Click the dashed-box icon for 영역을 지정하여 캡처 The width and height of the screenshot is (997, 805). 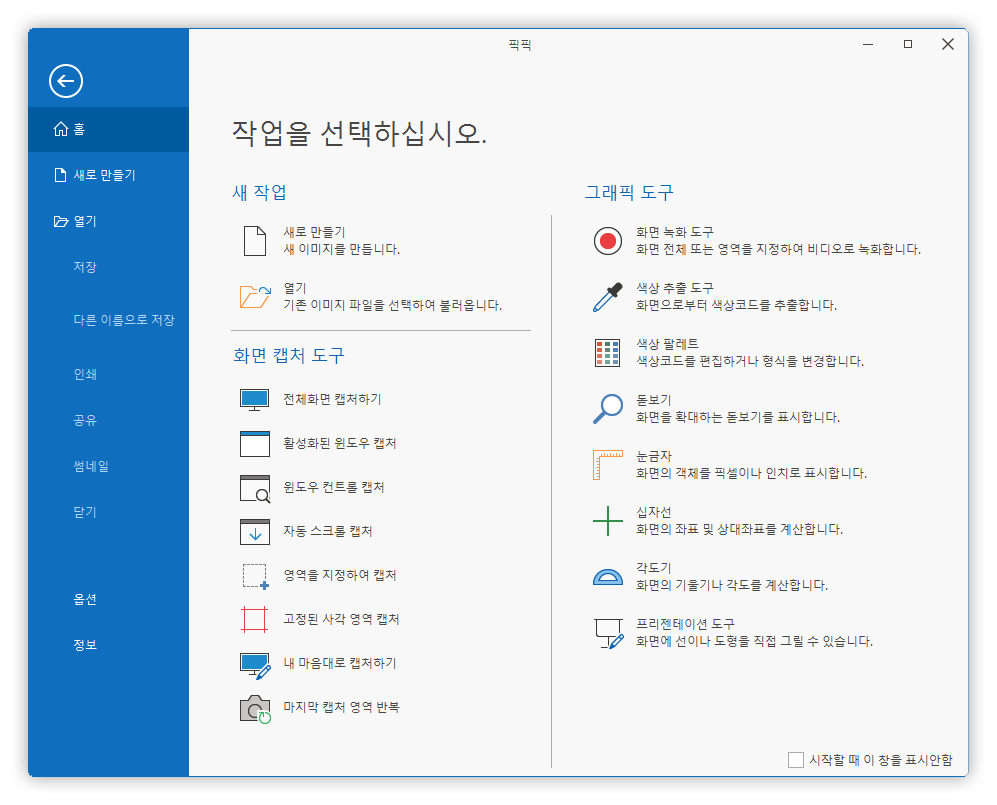[256, 576]
